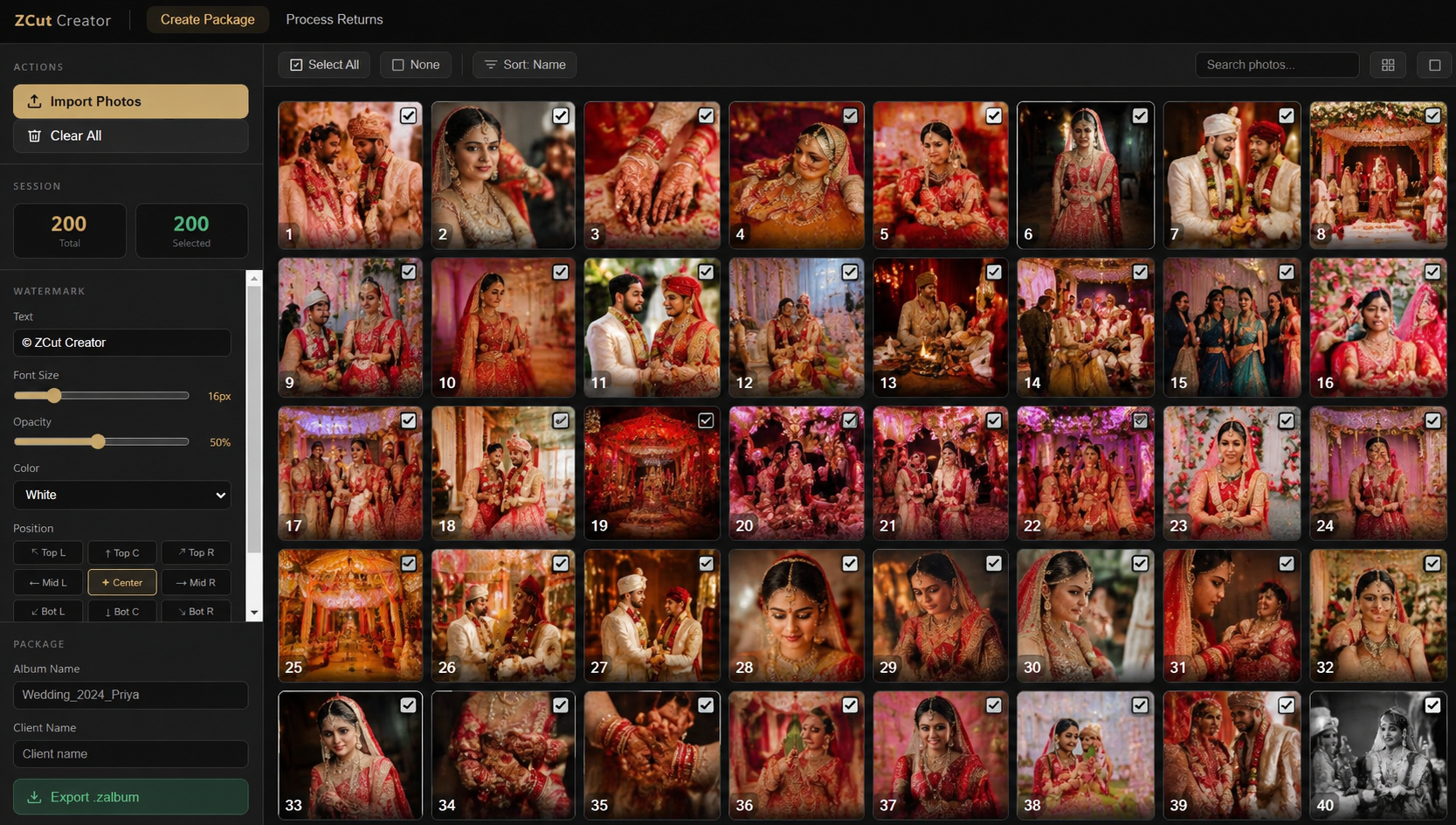Click the ZCut Creator logo
This screenshot has height=825, width=1456.
tap(63, 20)
